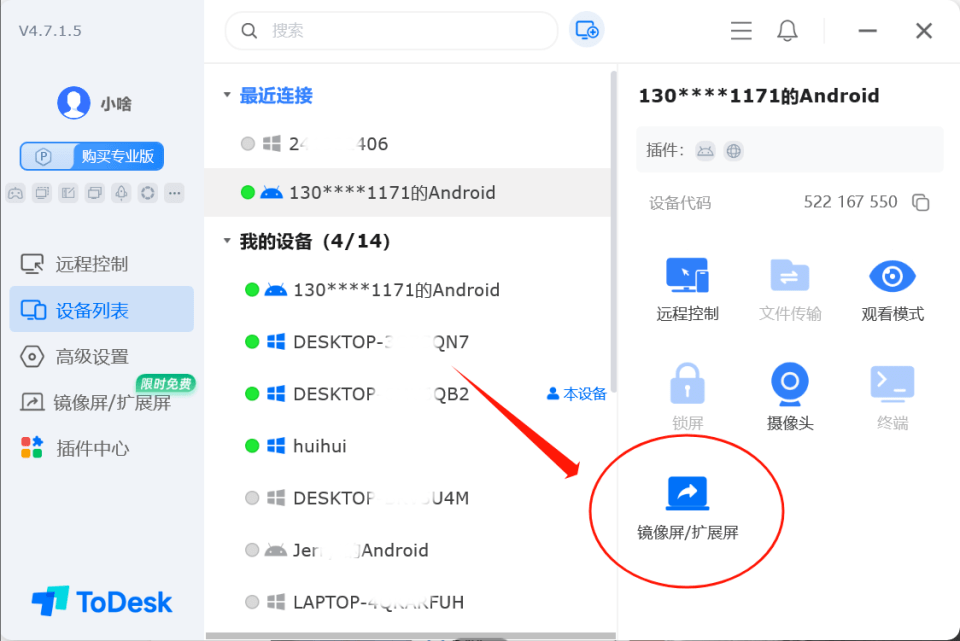The height and width of the screenshot is (641, 960).
Task: Click the Android plugin icon next to 插件
Action: (705, 151)
